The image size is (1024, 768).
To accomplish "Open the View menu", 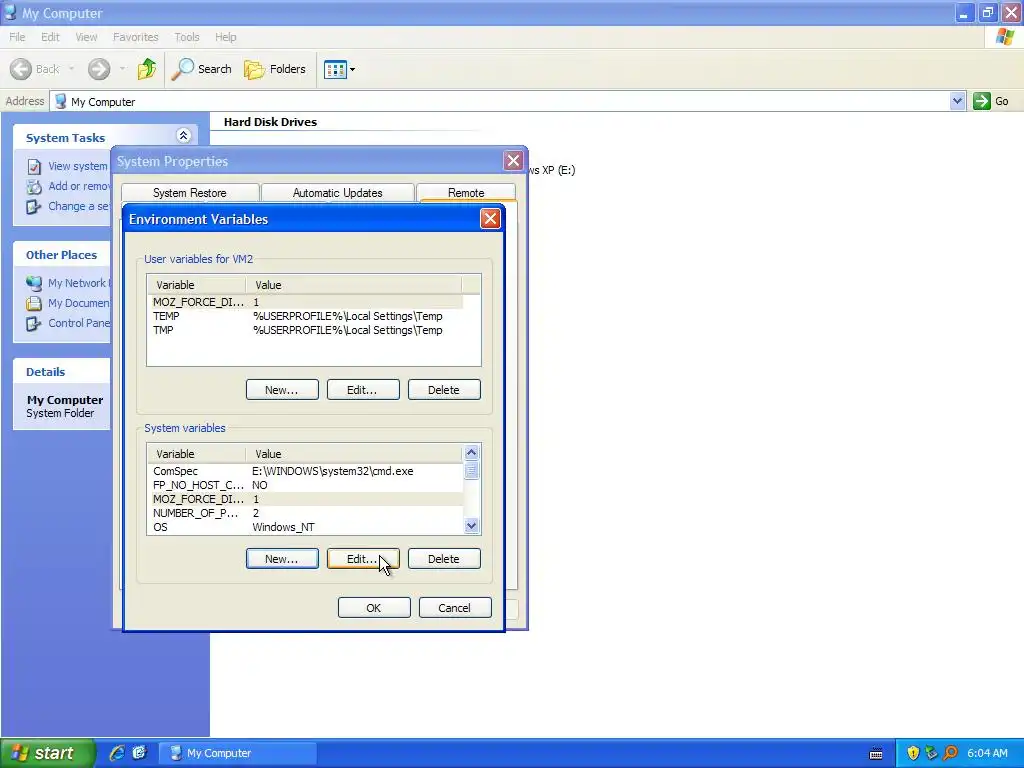I will click(x=86, y=37).
